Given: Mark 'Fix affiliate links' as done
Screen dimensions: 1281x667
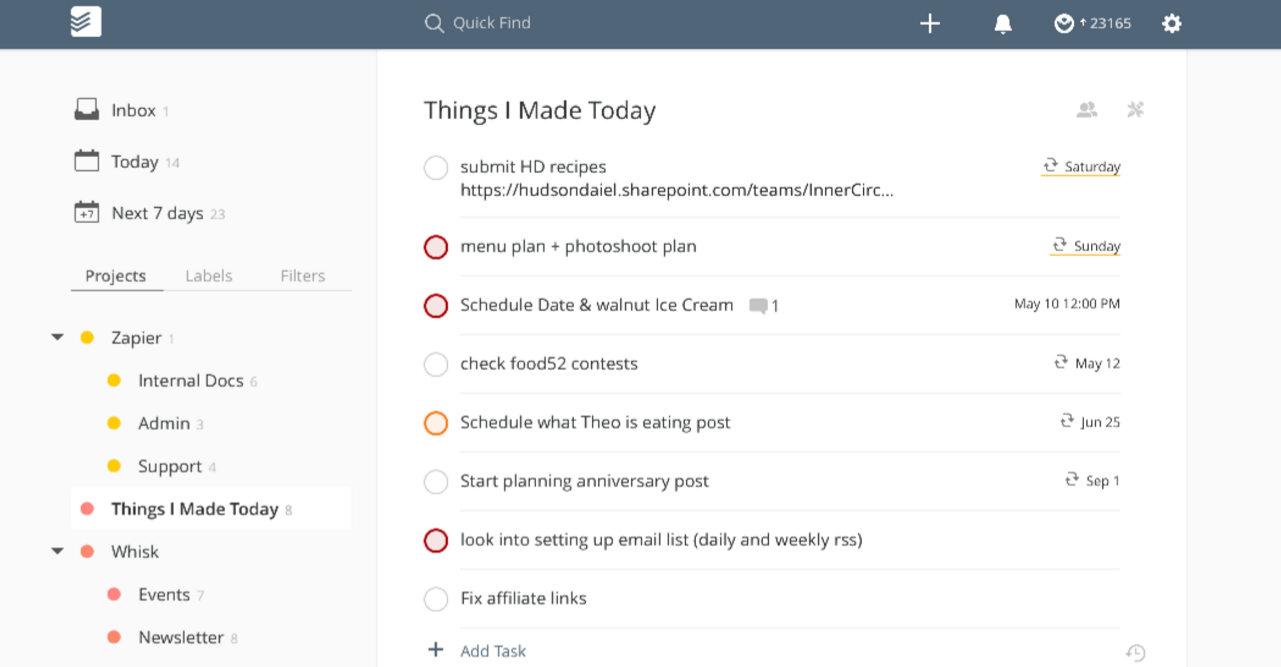Looking at the screenshot, I should tap(436, 599).
